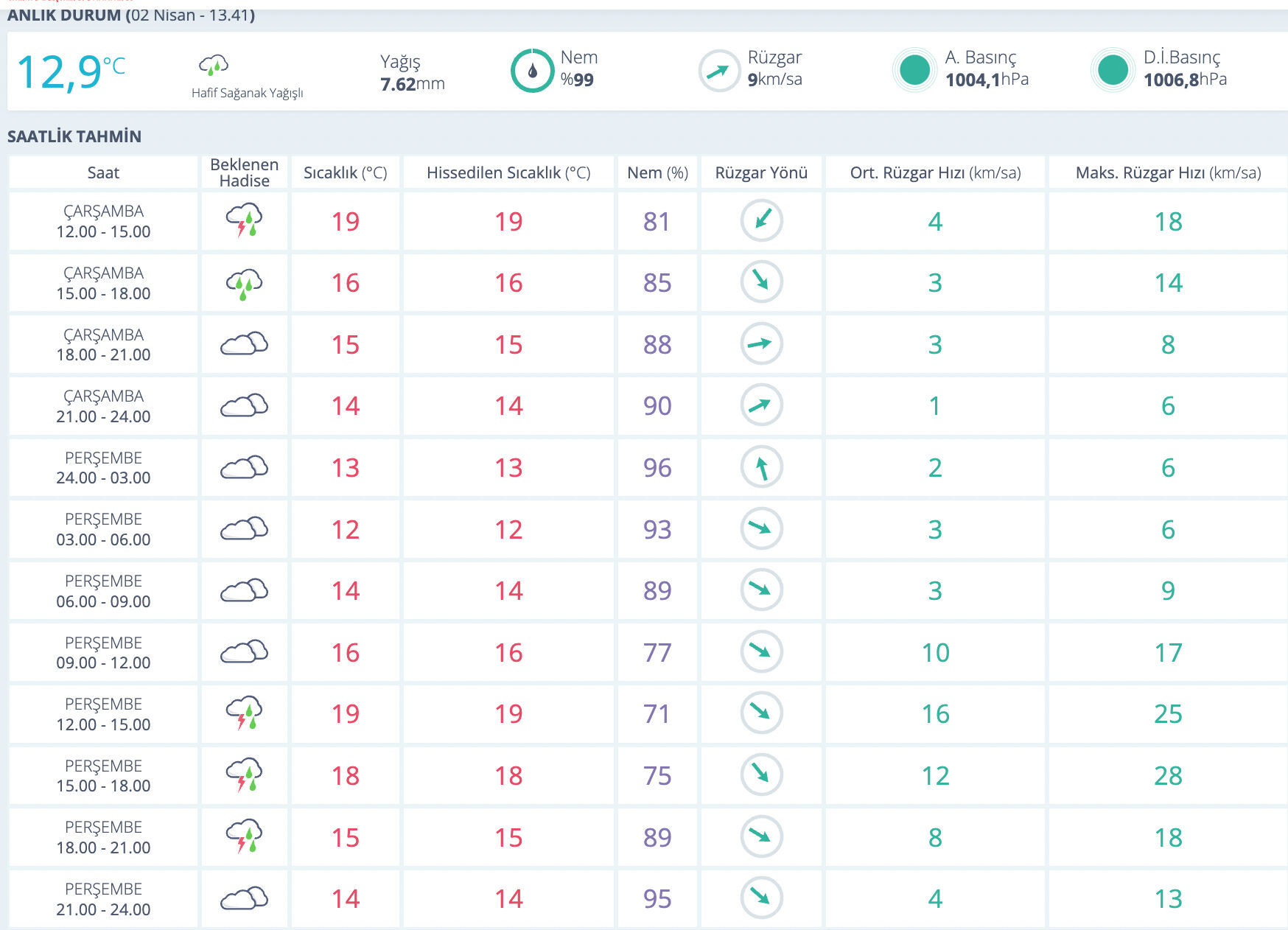Screen dimensions: 1288x930
Task: Click the wind direction arrow for Perşembe 24.00 - 03.00
Action: click(761, 467)
